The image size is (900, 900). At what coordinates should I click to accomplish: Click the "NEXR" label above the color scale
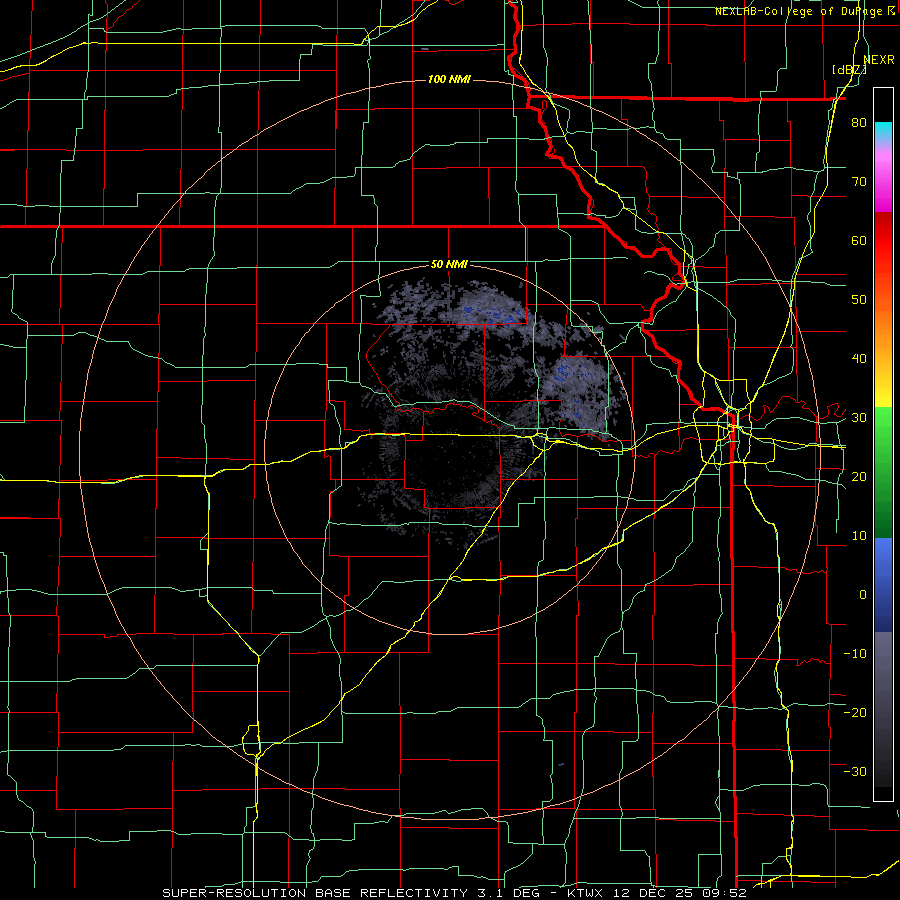(x=879, y=60)
